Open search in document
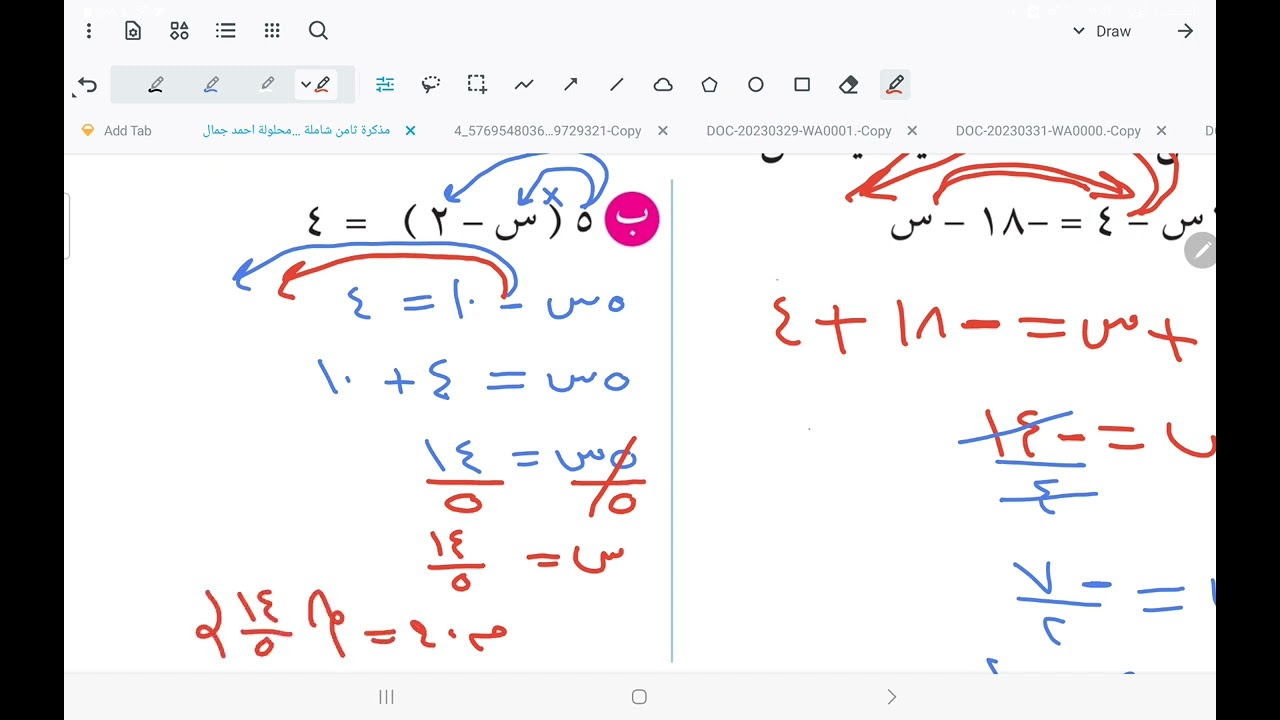This screenshot has width=1280, height=720. click(318, 31)
